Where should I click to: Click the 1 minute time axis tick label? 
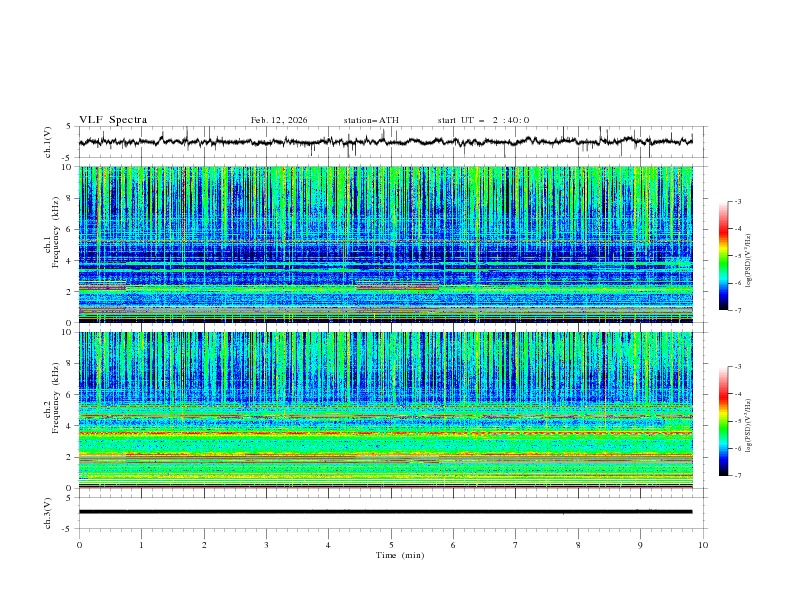141,544
